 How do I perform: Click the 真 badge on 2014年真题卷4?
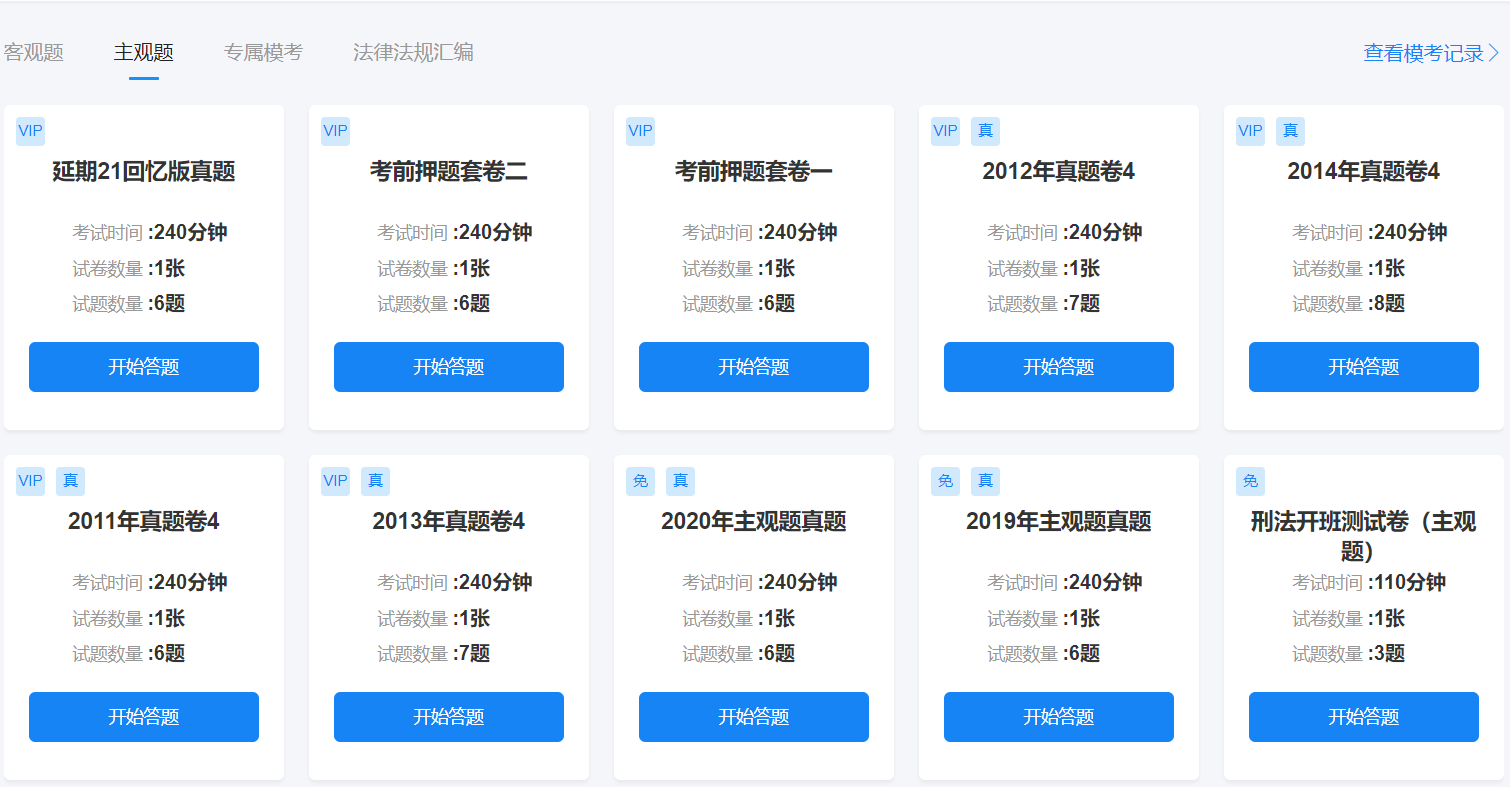1290,131
